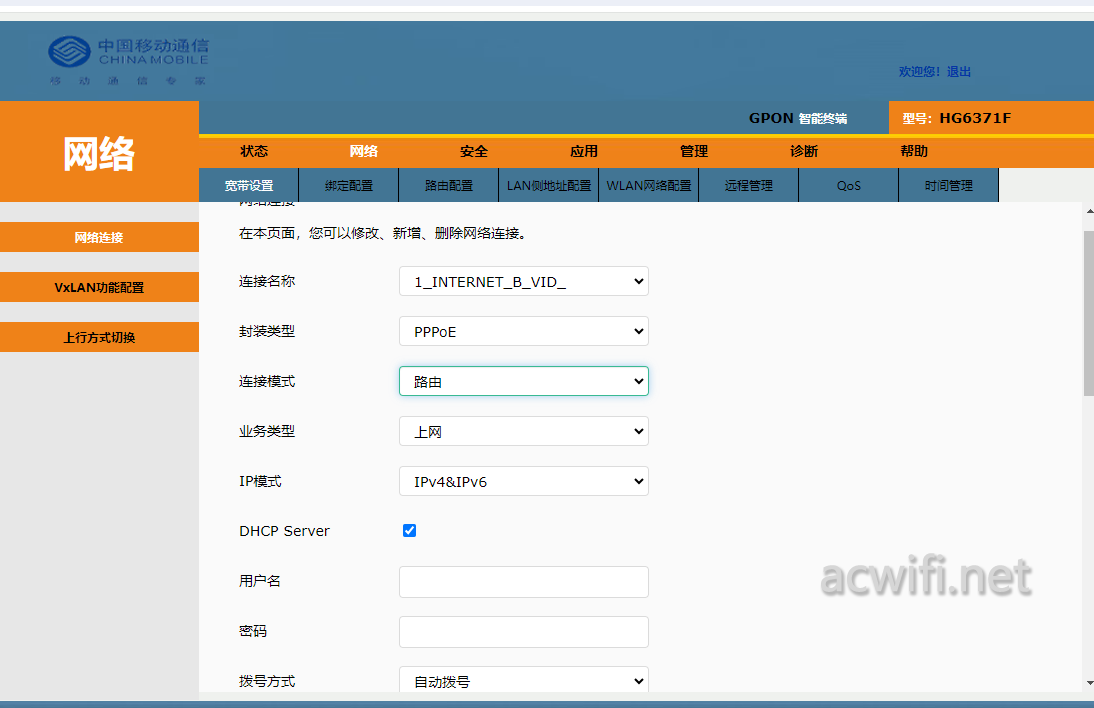Open 上行方式切换 in the sidebar
The height and width of the screenshot is (708, 1094).
(x=99, y=338)
